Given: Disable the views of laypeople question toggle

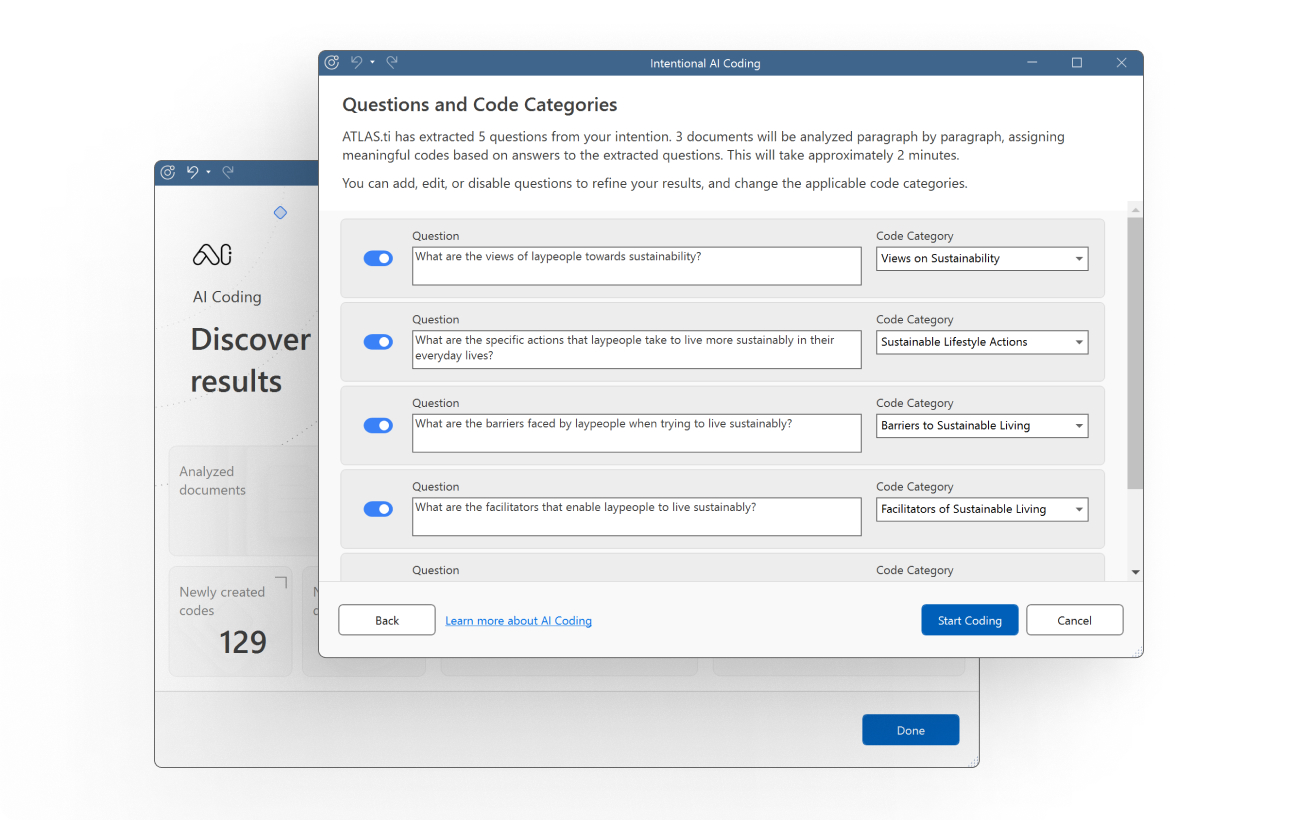Looking at the screenshot, I should (378, 259).
